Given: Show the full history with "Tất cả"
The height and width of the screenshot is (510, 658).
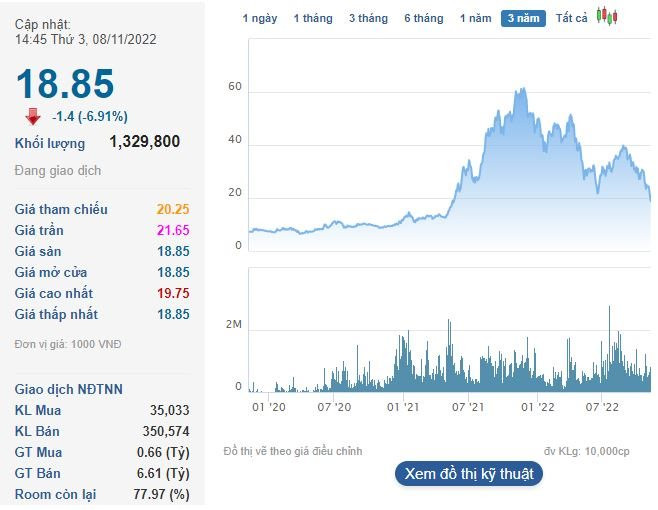Looking at the screenshot, I should pos(572,18).
